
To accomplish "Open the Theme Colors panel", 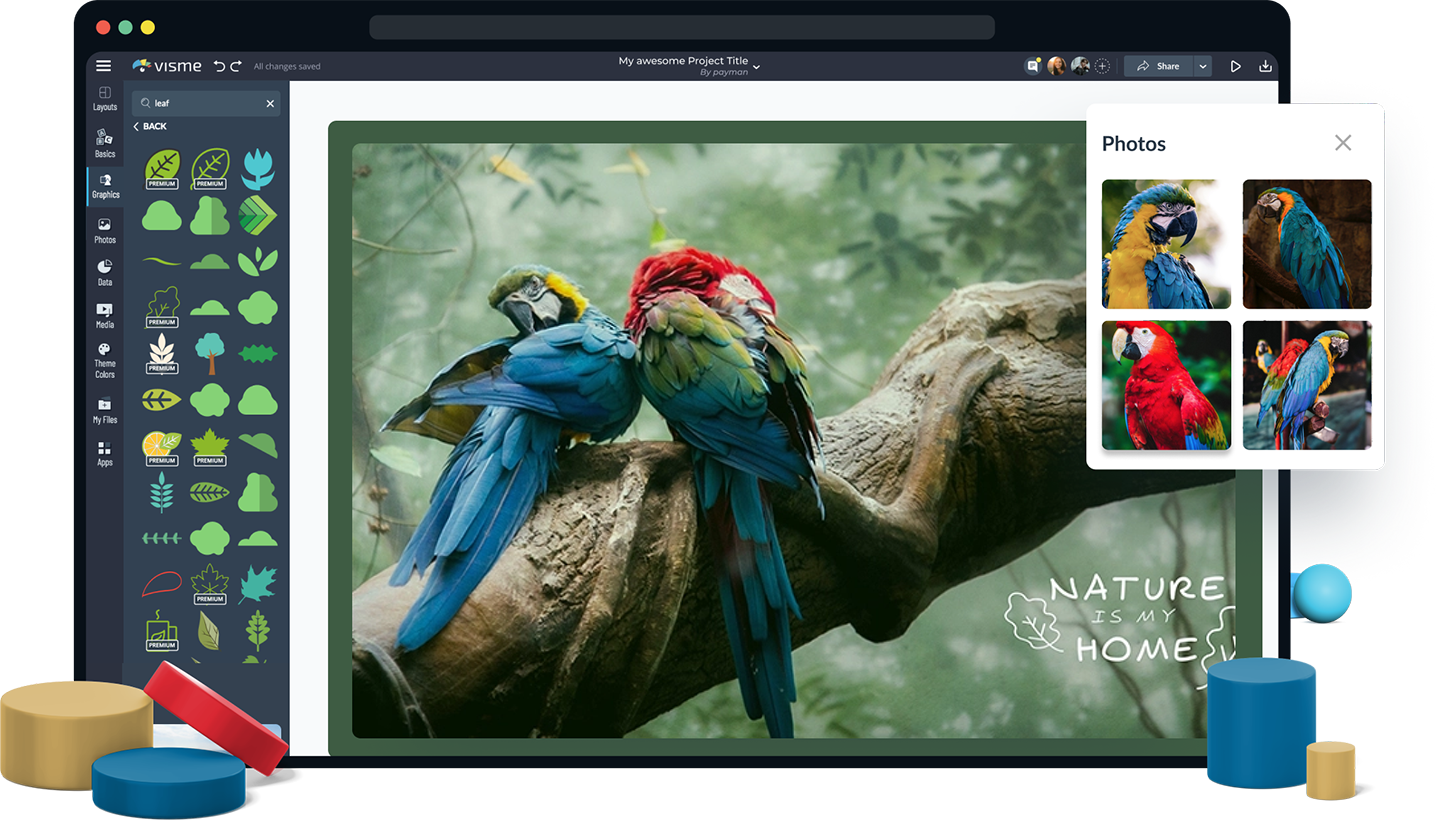I will pyautogui.click(x=105, y=360).
